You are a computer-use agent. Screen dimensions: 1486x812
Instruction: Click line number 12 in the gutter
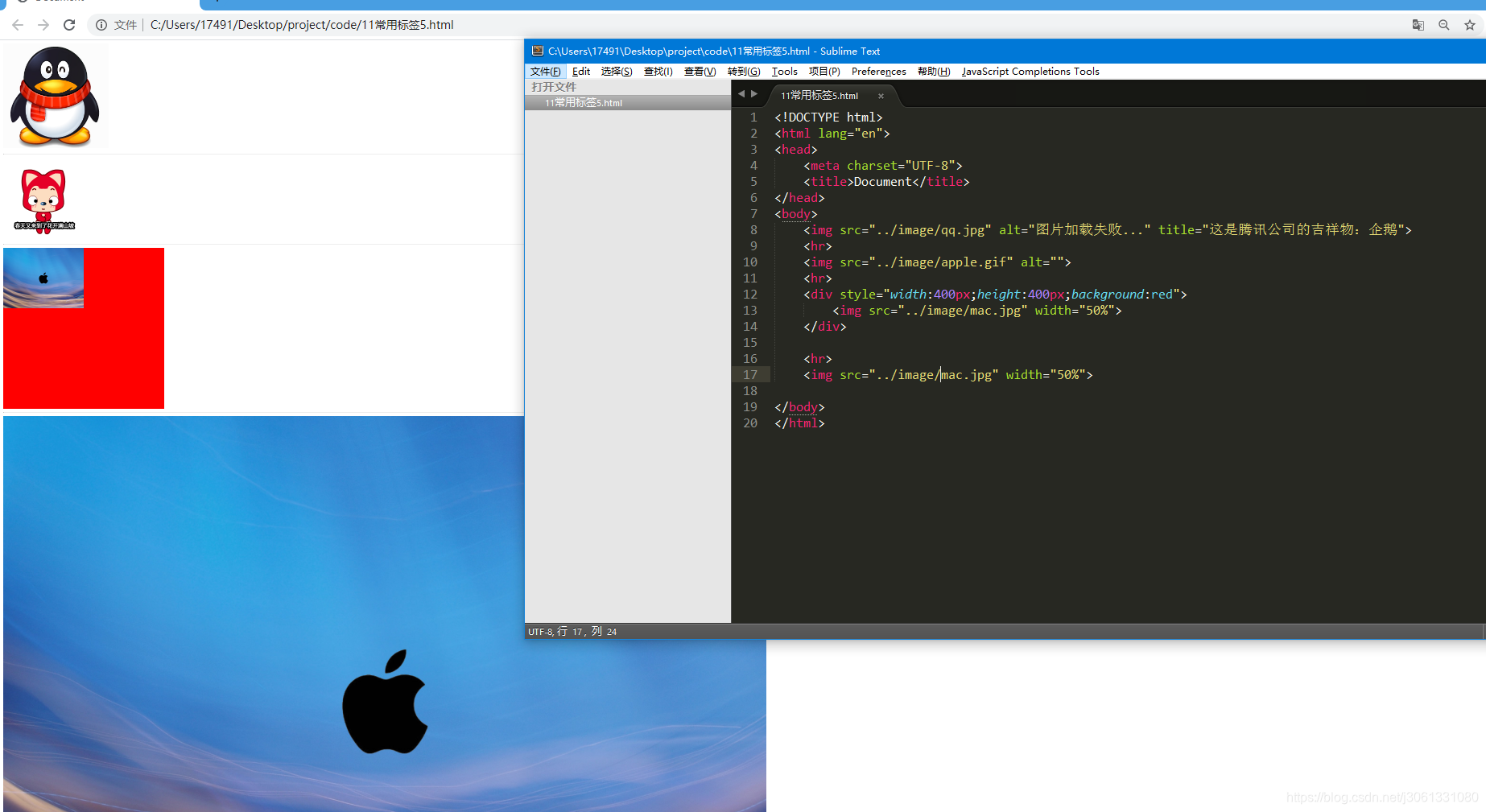coord(750,295)
